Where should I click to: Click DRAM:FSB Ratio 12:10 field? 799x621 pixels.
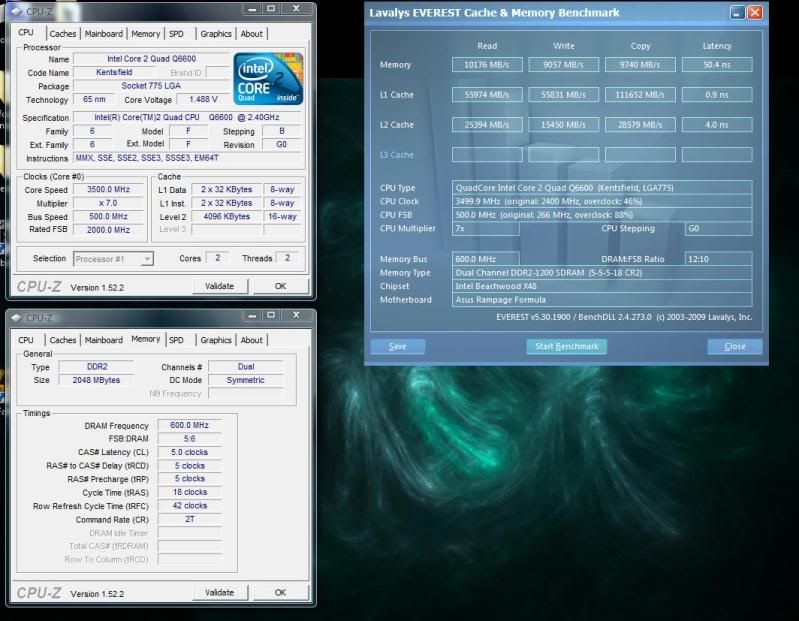point(718,259)
